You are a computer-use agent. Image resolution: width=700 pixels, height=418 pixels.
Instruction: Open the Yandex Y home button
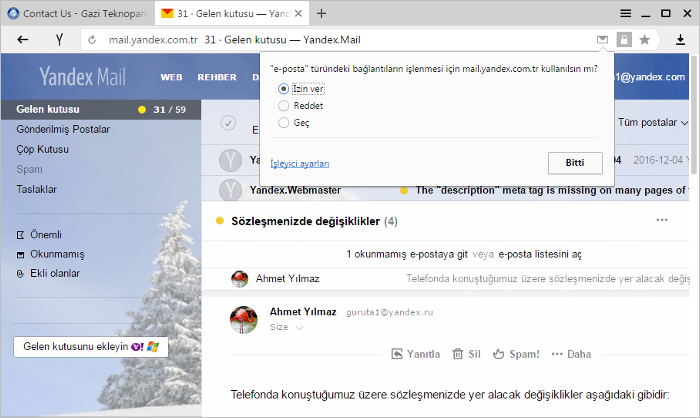tap(59, 40)
